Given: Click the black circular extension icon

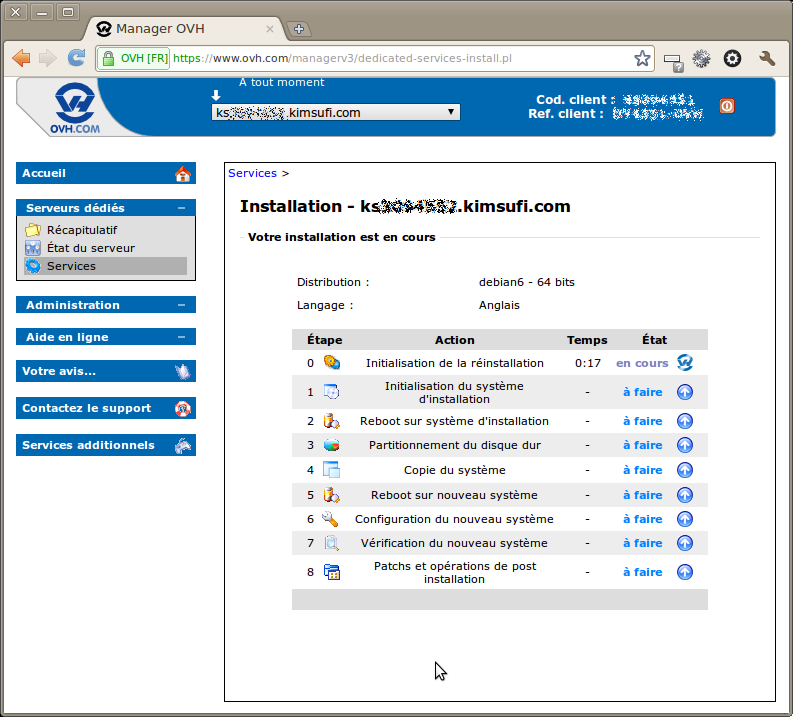Looking at the screenshot, I should pyautogui.click(x=732, y=59).
